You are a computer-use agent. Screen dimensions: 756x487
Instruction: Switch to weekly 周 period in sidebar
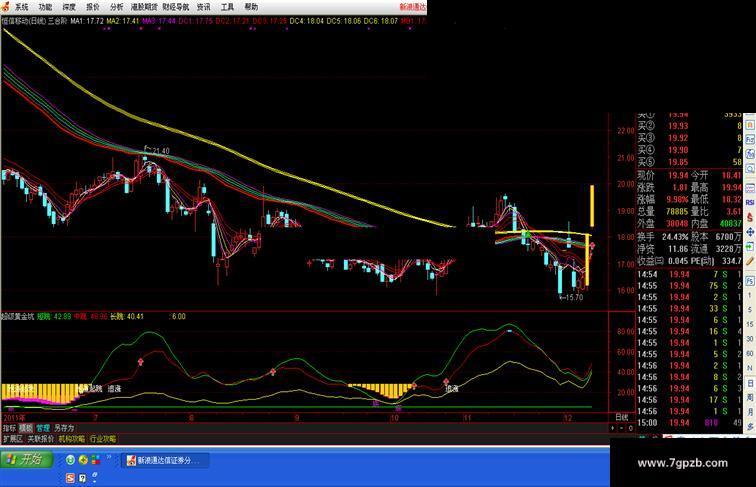point(750,397)
